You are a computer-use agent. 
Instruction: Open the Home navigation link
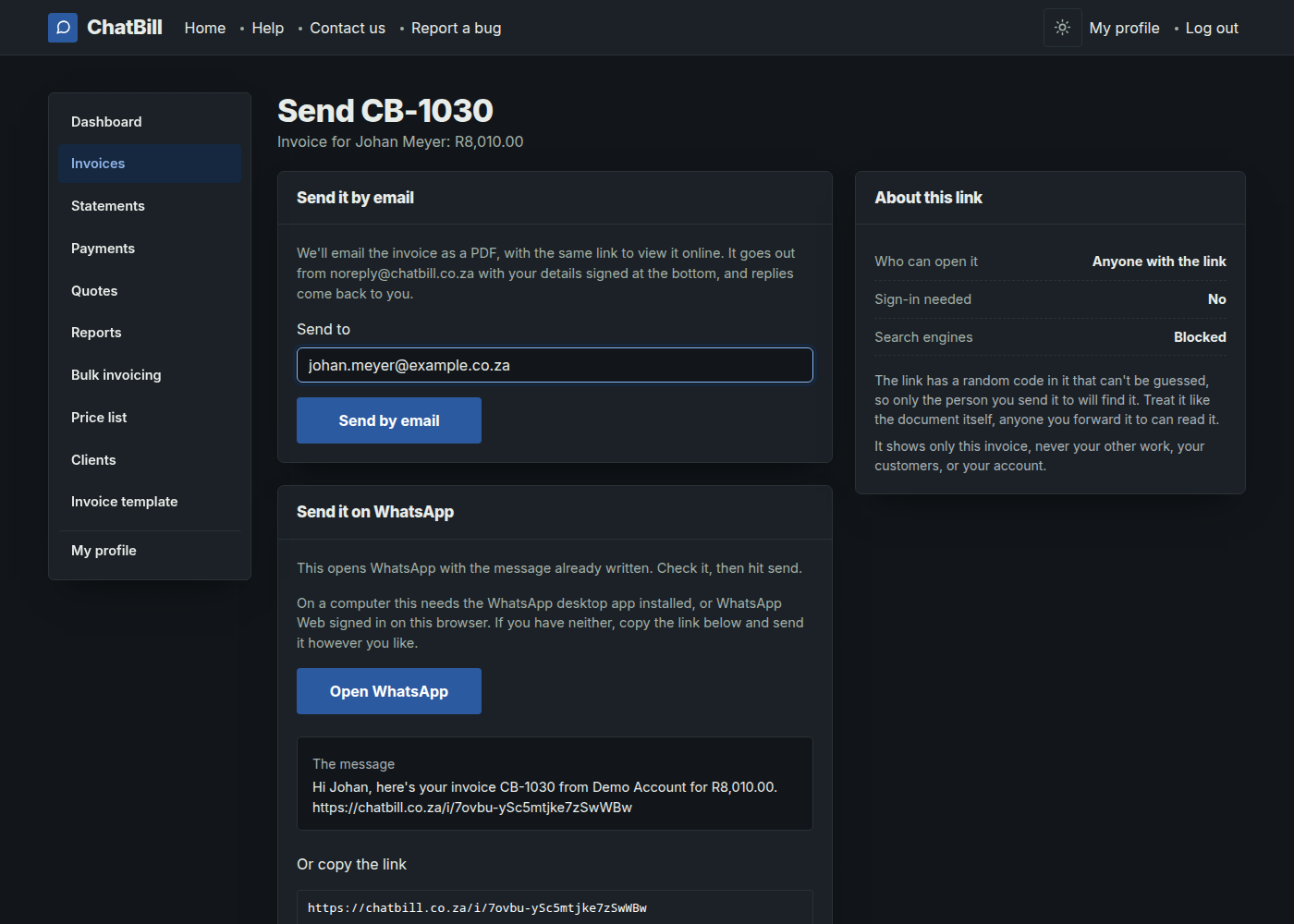tap(205, 28)
